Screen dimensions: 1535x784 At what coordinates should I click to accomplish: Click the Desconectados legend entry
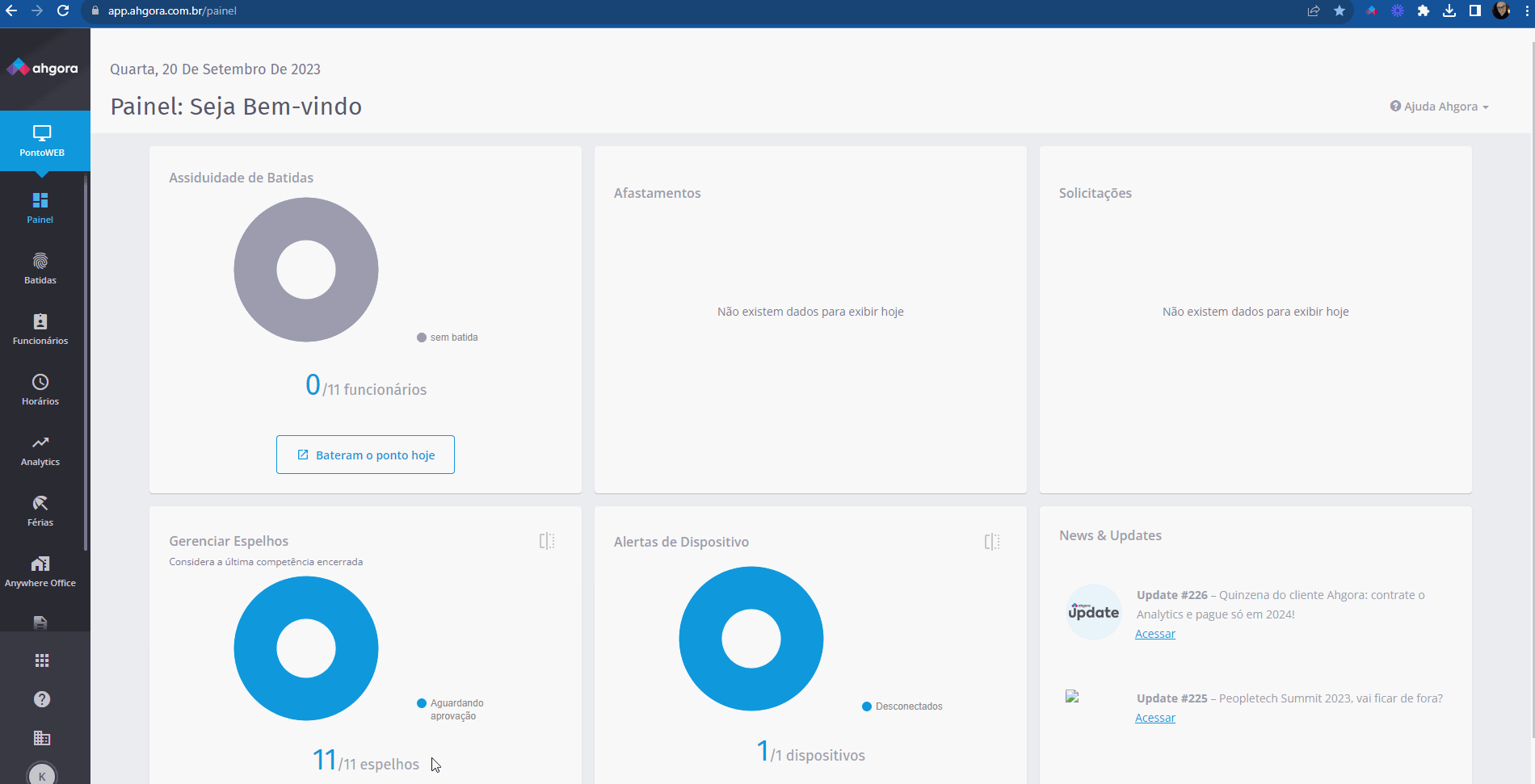[x=902, y=706]
